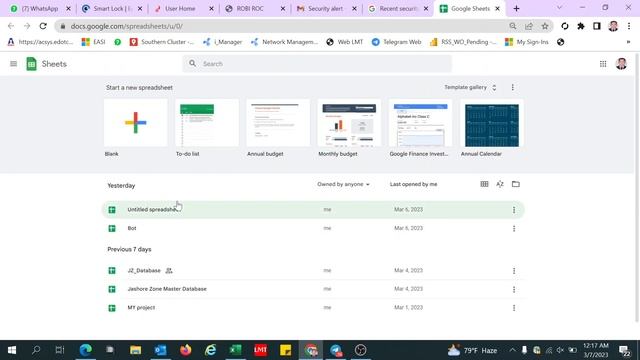Open the taskbar clock showing 12:17 AM
Image resolution: width=640 pixels, height=360 pixels.
[x=596, y=350]
